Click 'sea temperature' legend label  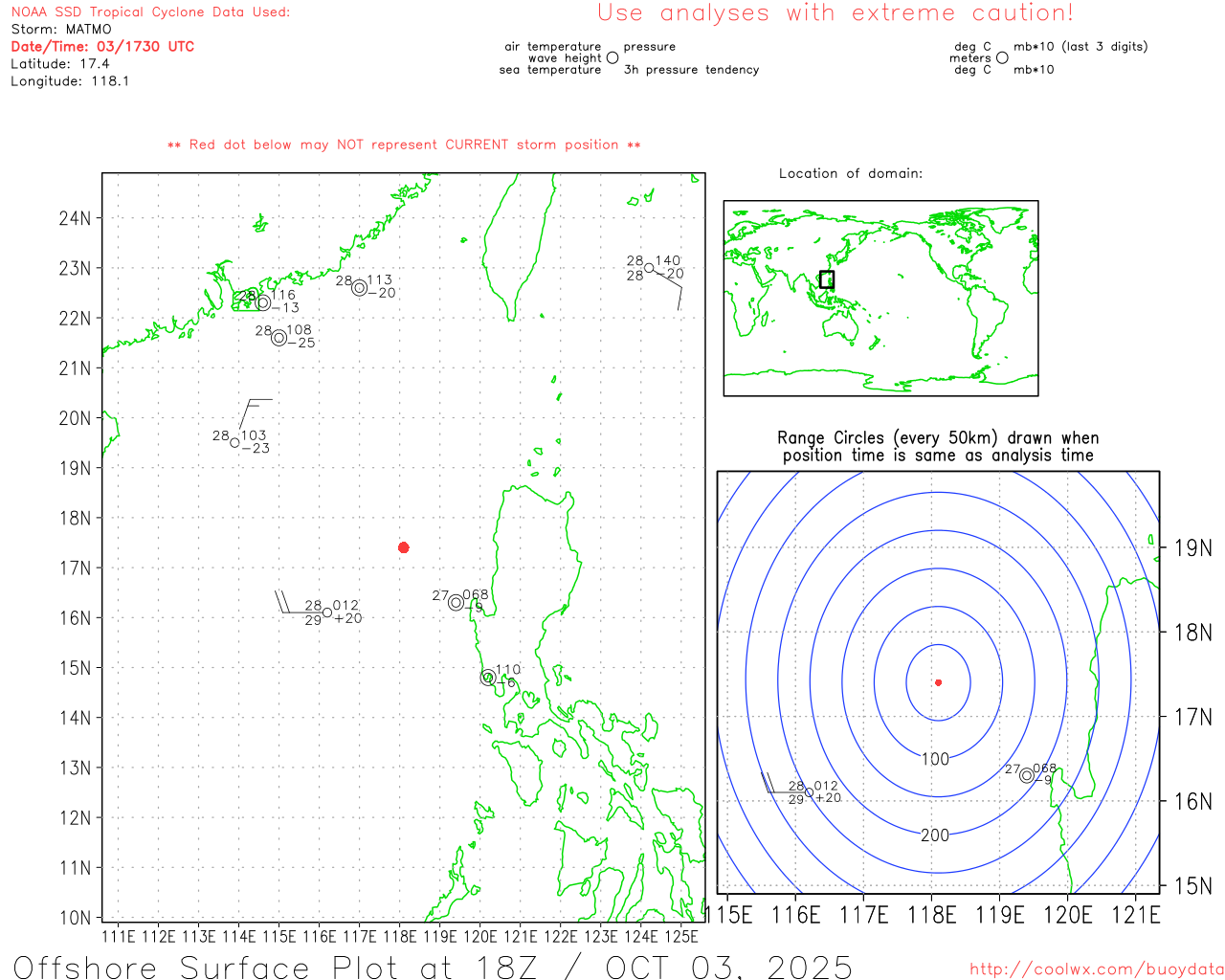click(x=550, y=70)
